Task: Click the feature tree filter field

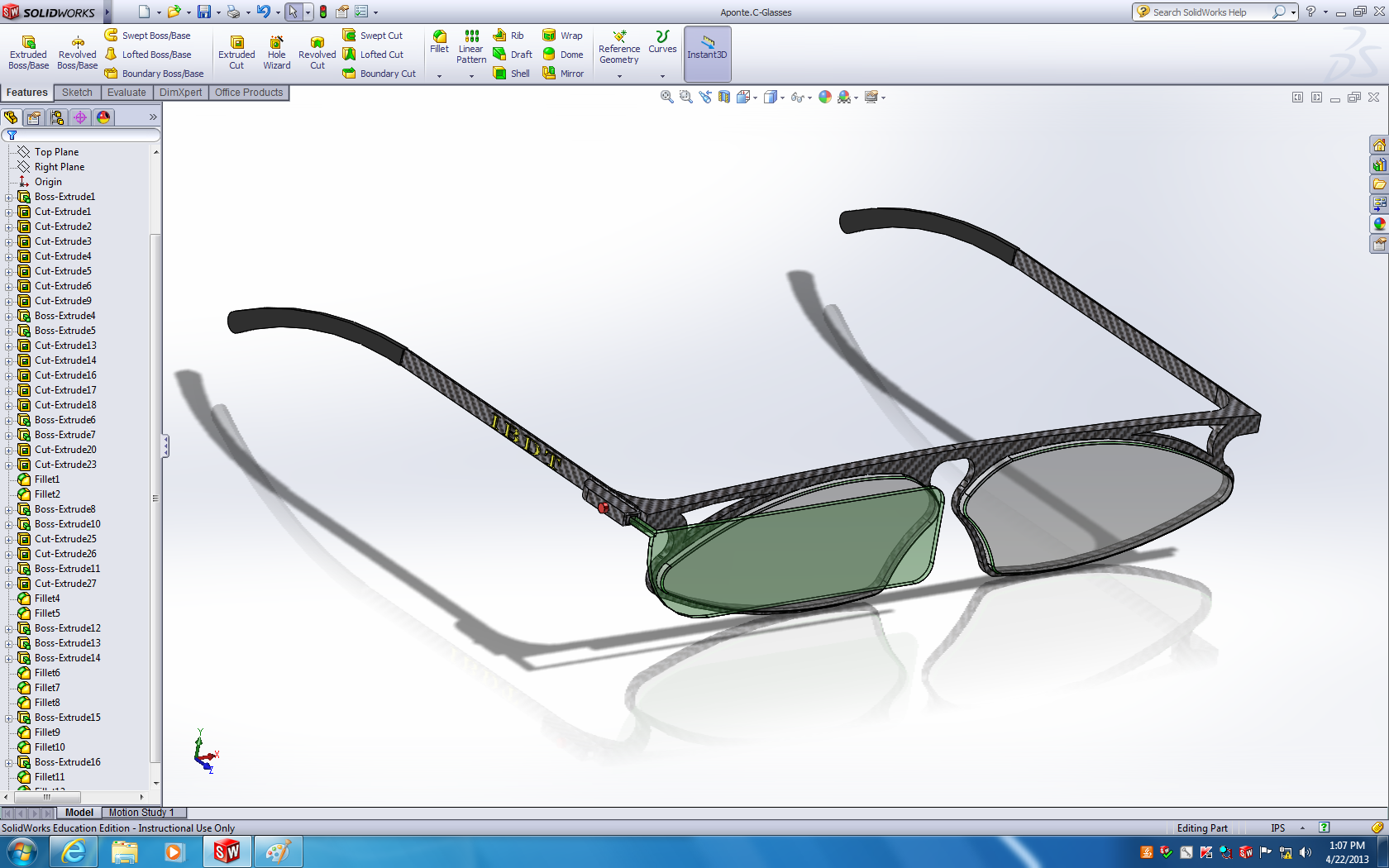Action: pyautogui.click(x=81, y=136)
